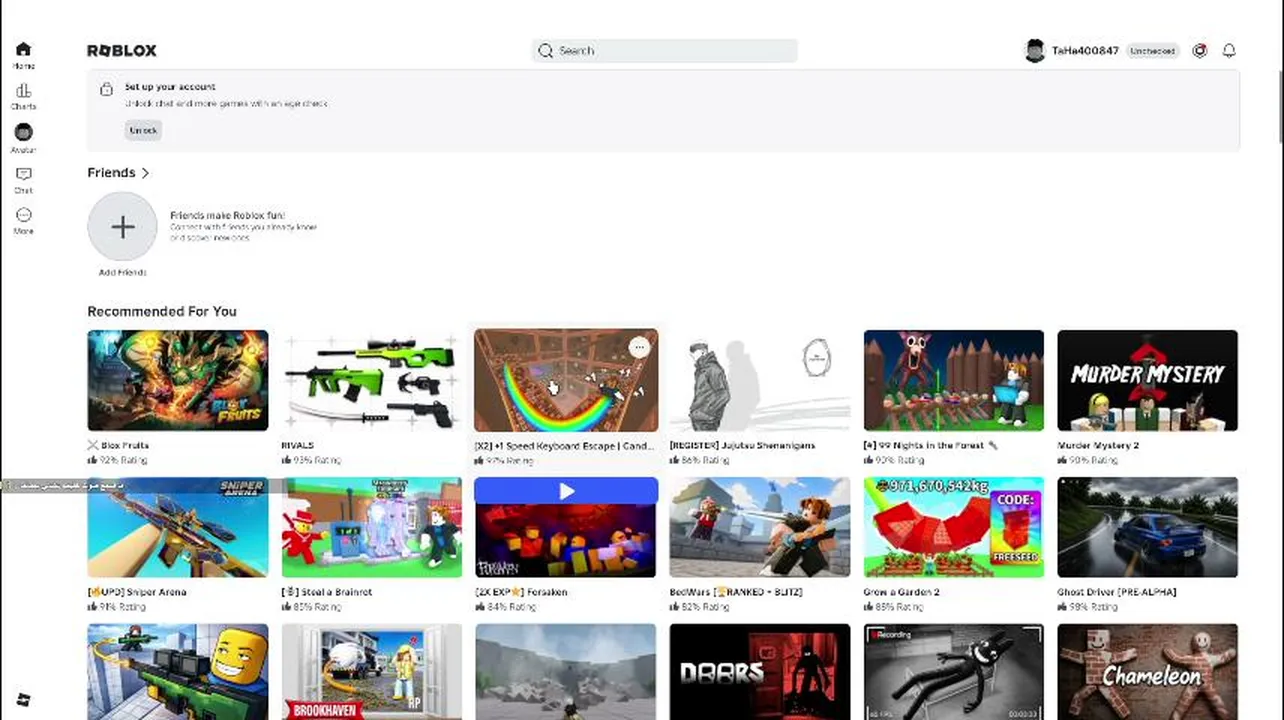Open the notifications bell
1284x720 pixels.
1229,51
